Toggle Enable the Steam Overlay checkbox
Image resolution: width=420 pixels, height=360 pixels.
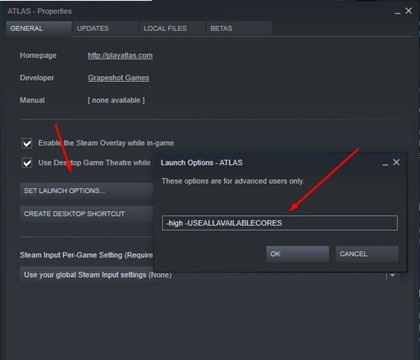tap(27, 143)
